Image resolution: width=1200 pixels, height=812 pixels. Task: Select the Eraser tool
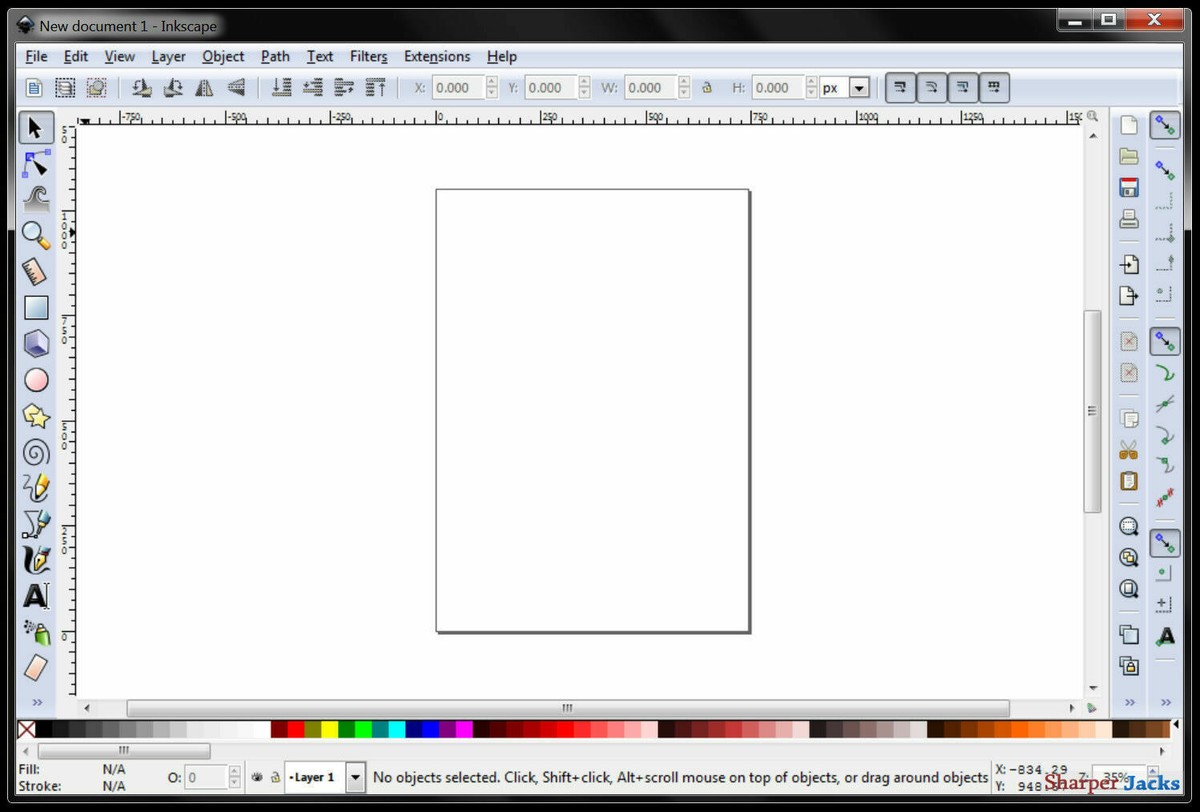pyautogui.click(x=36, y=667)
